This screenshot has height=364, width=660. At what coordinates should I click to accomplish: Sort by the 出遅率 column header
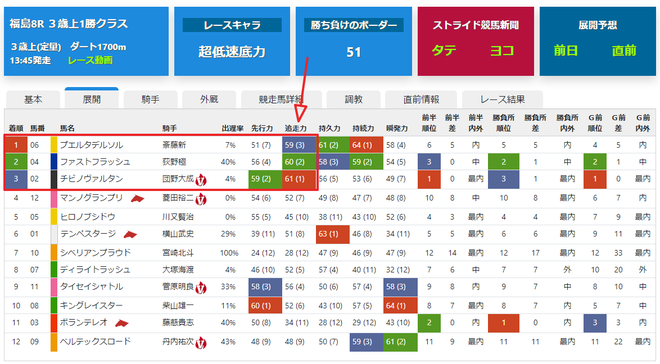click(x=232, y=128)
